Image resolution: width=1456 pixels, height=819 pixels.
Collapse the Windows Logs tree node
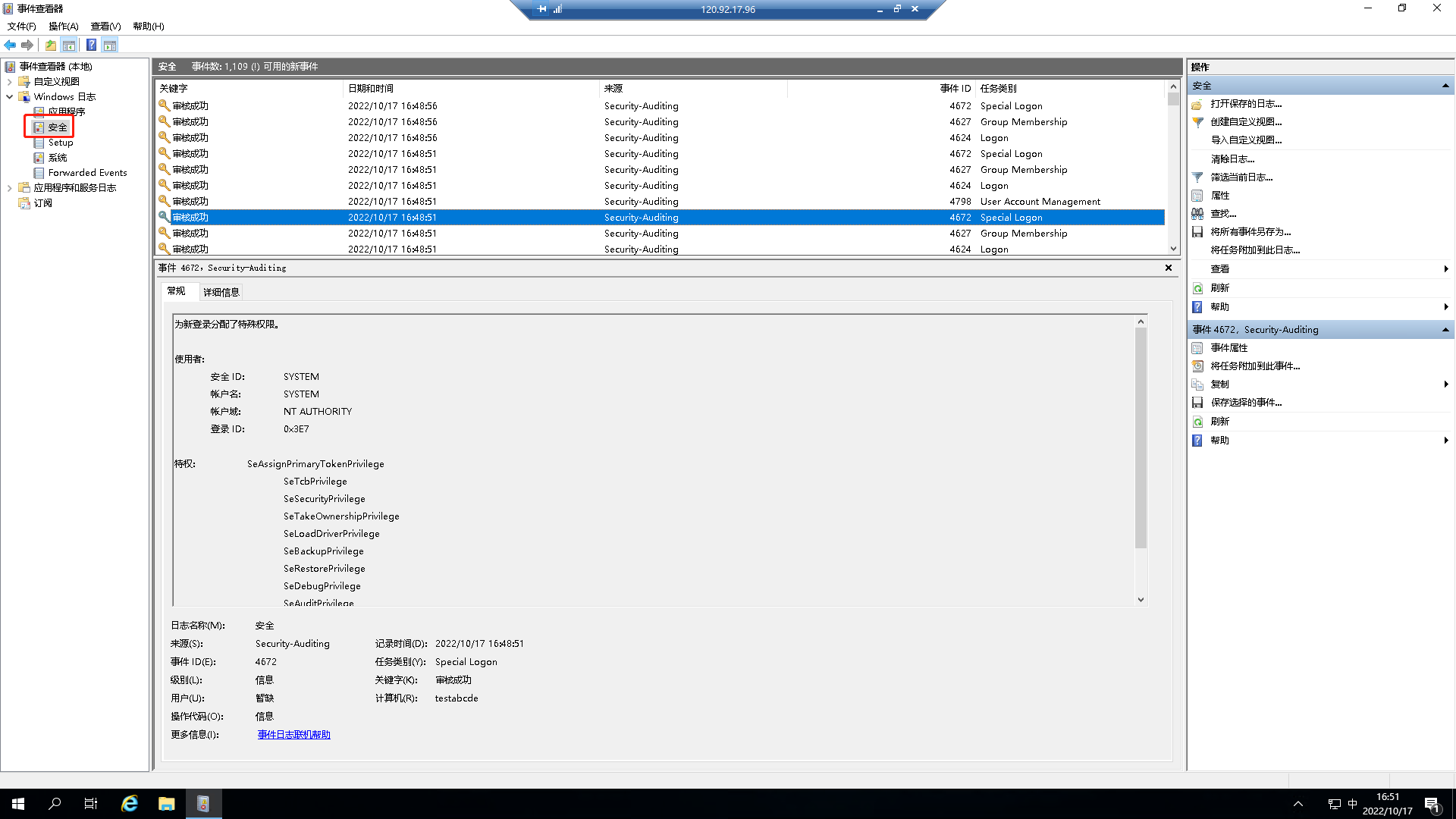9,97
